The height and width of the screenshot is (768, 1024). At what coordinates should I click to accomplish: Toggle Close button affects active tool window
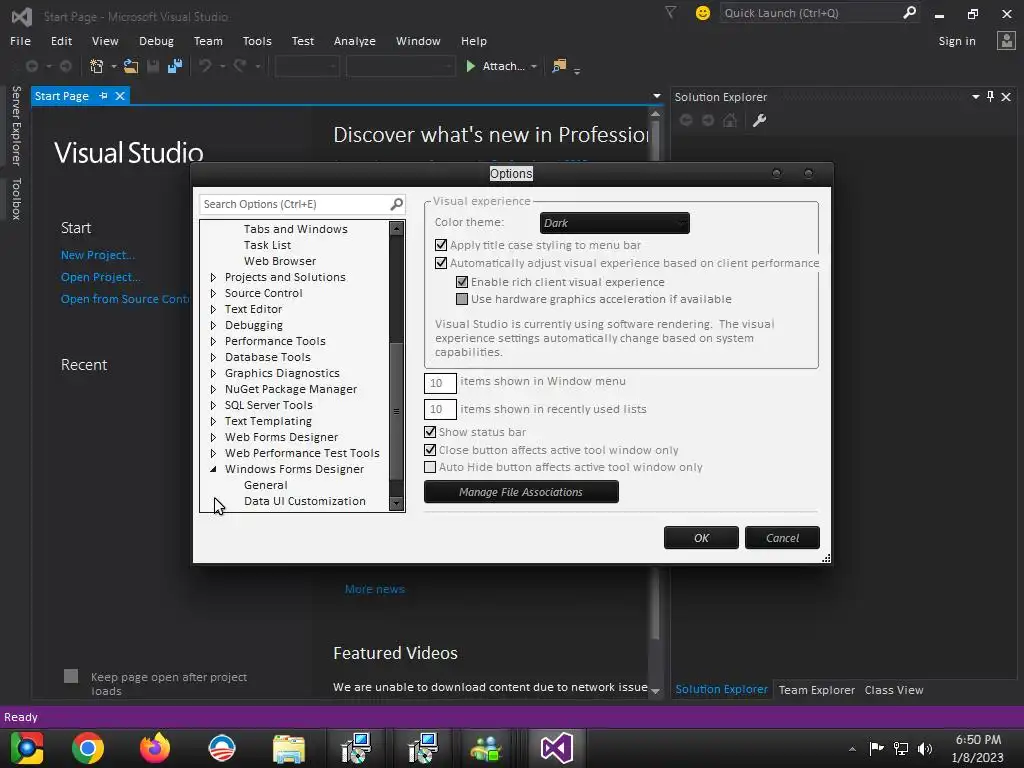click(430, 450)
